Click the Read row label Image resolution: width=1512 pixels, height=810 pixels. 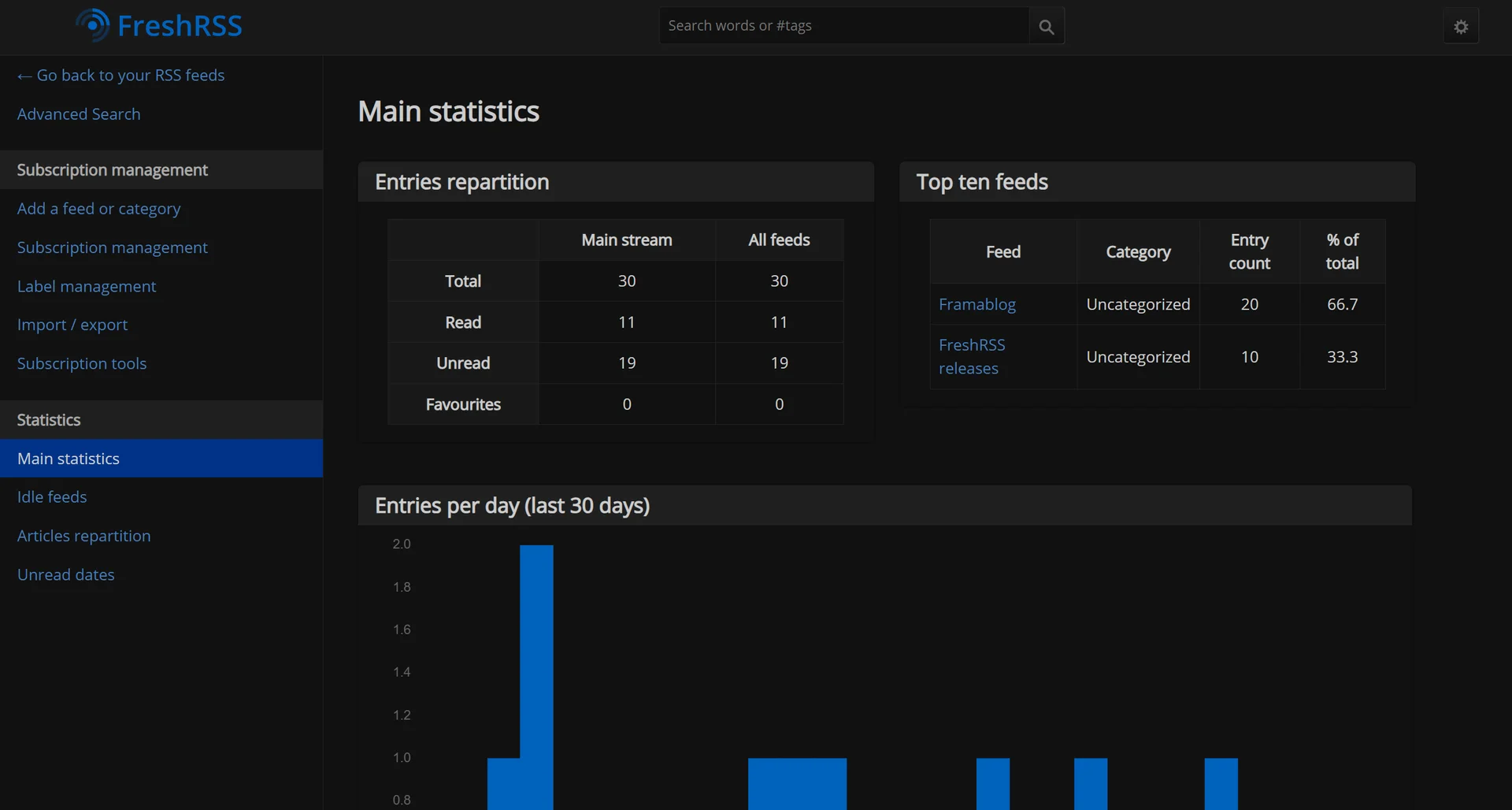[463, 322]
